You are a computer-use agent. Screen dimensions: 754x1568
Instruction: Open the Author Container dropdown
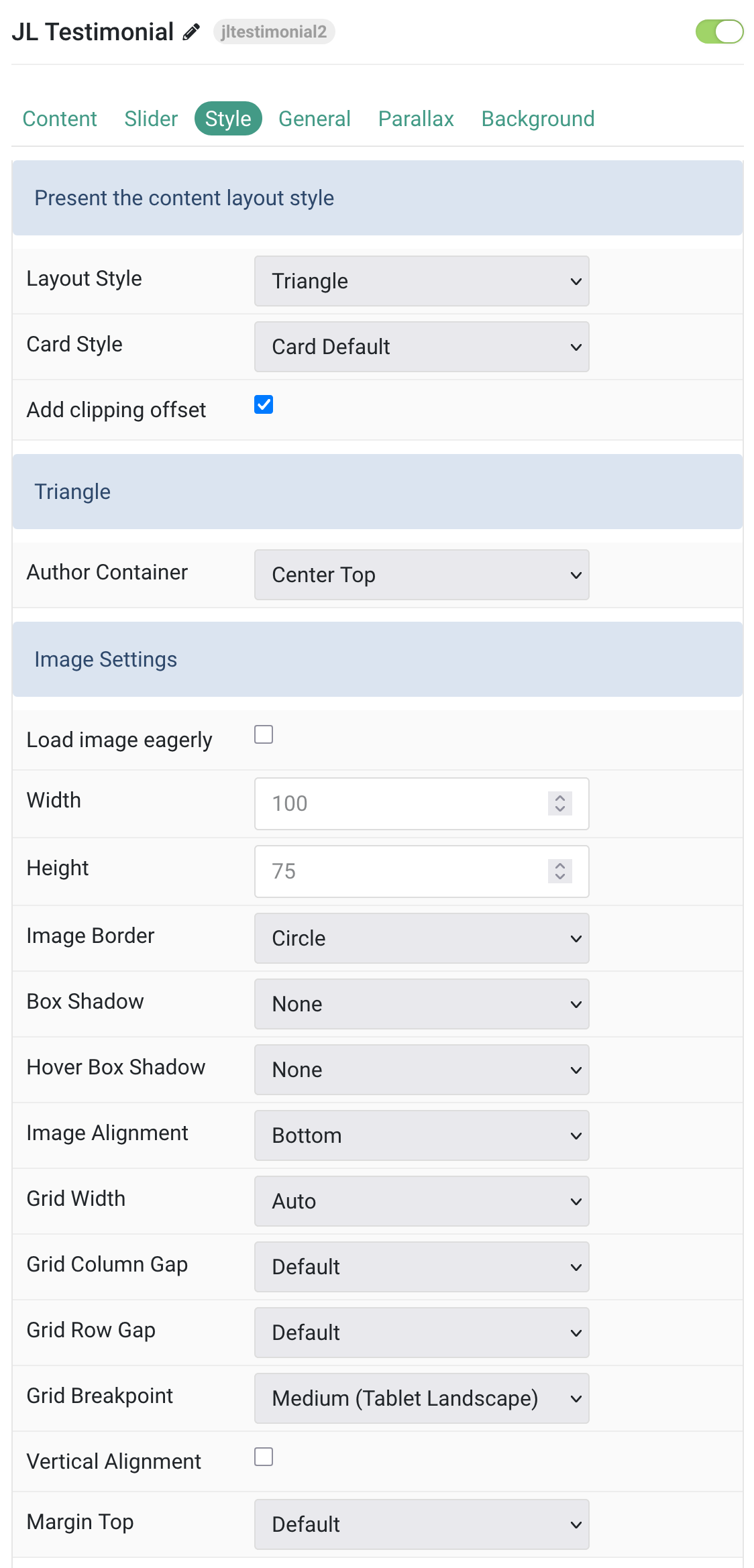[x=421, y=575]
